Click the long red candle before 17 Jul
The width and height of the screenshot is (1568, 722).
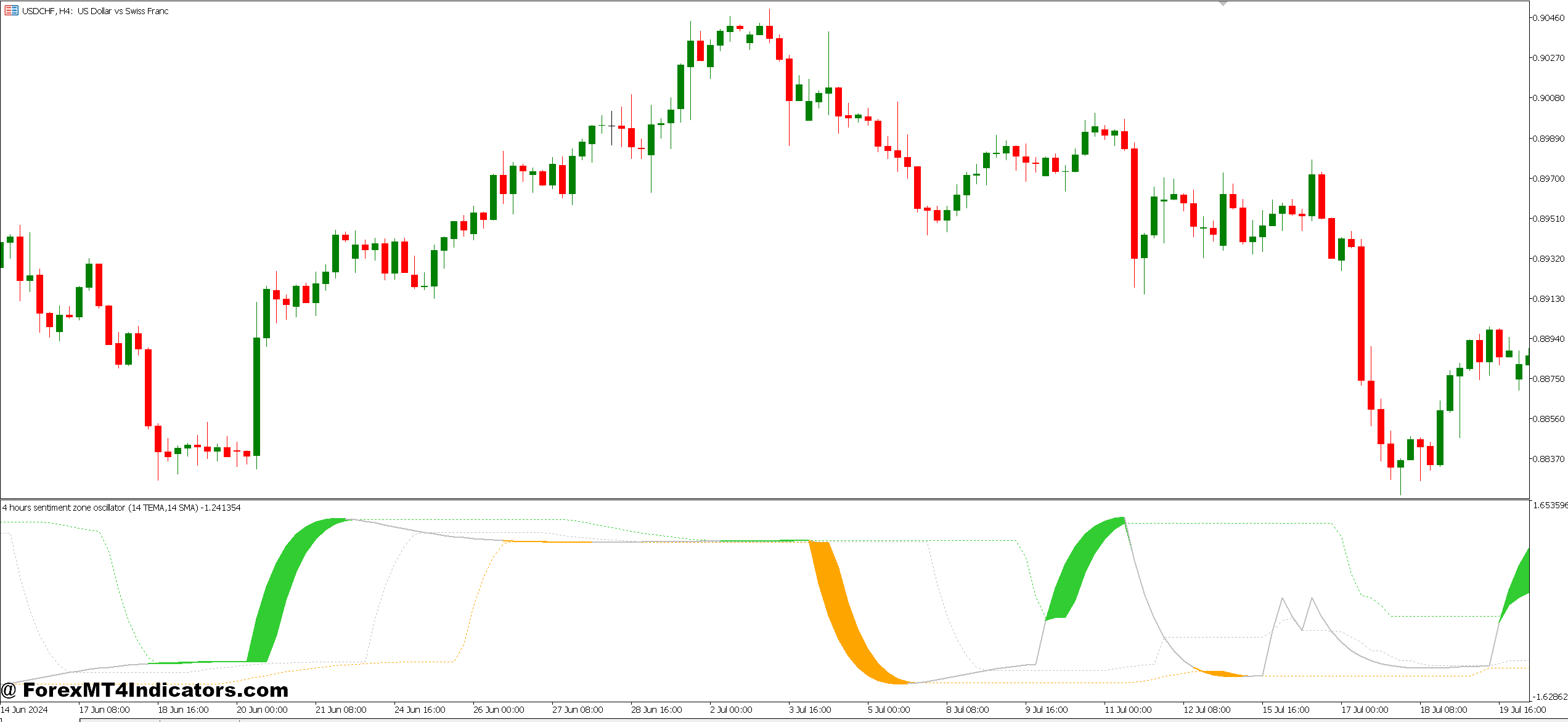tap(1361, 314)
